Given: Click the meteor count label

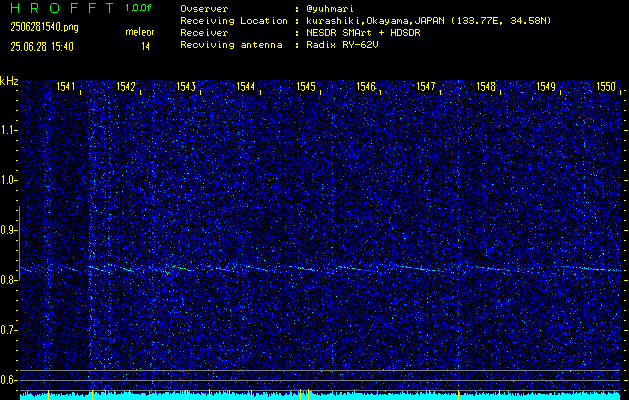Looking at the screenshot, I should click(x=140, y=32).
